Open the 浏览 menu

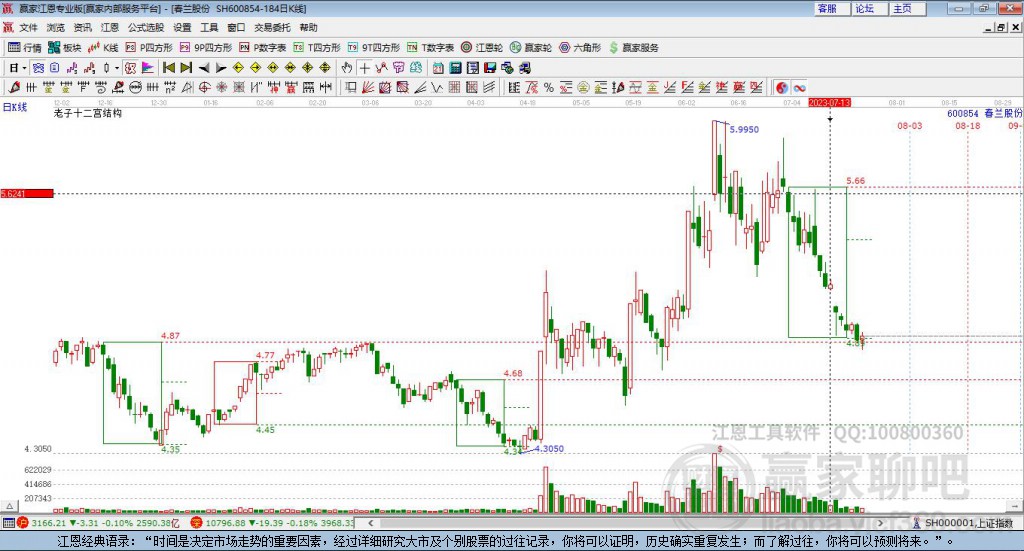point(56,27)
